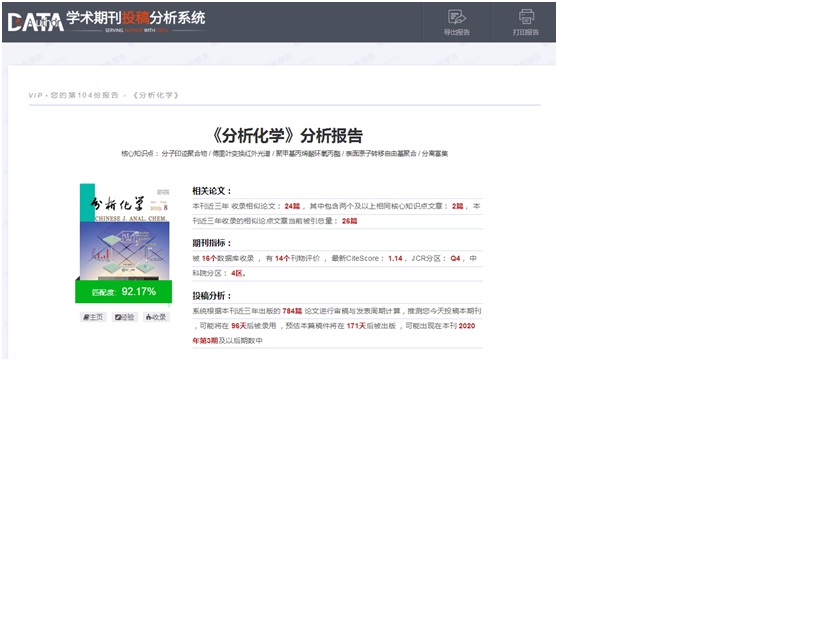Open the journal 主页 homepage button
The image size is (840, 630).
coord(93,317)
